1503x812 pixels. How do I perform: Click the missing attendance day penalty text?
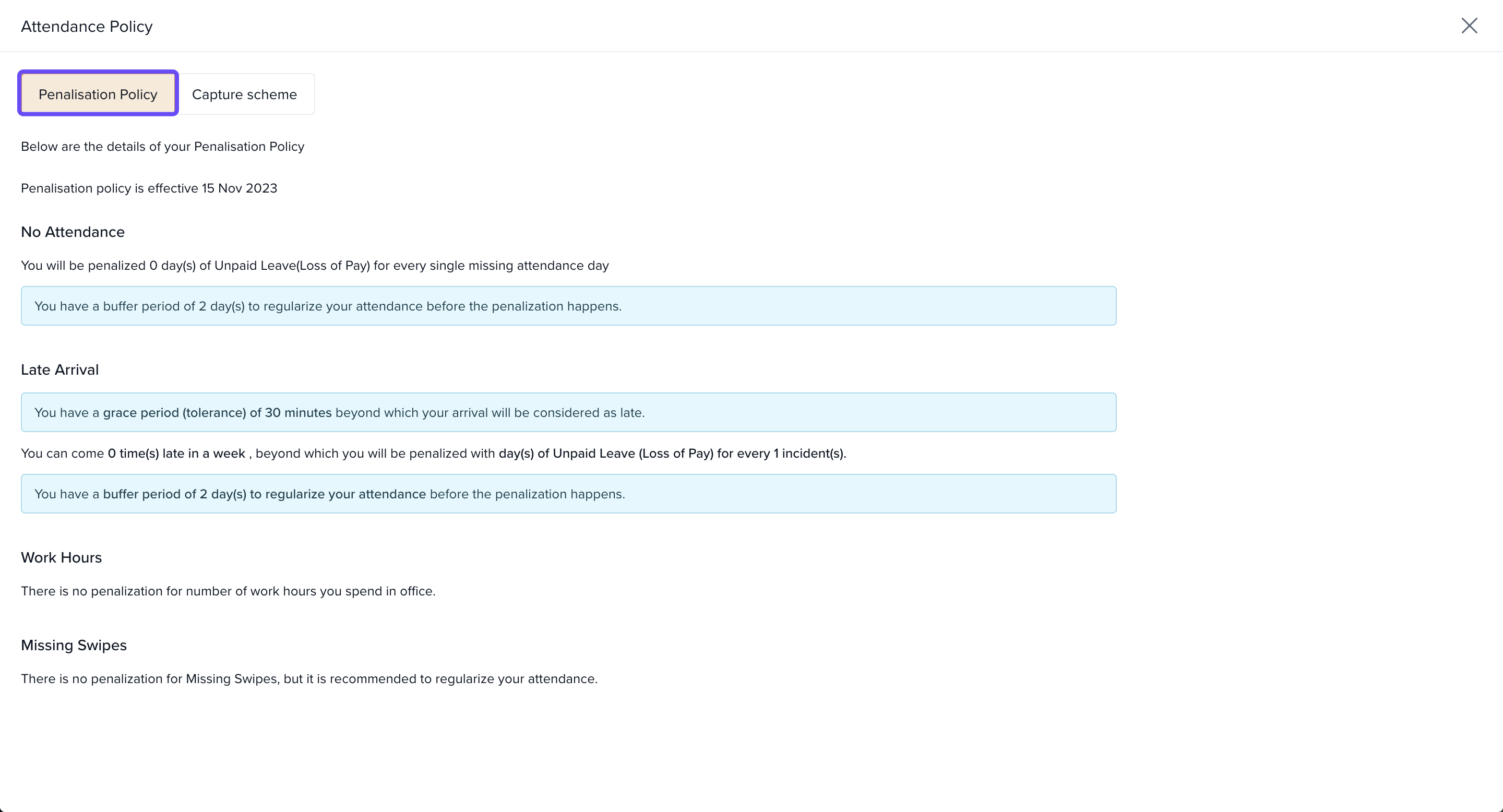coord(315,266)
